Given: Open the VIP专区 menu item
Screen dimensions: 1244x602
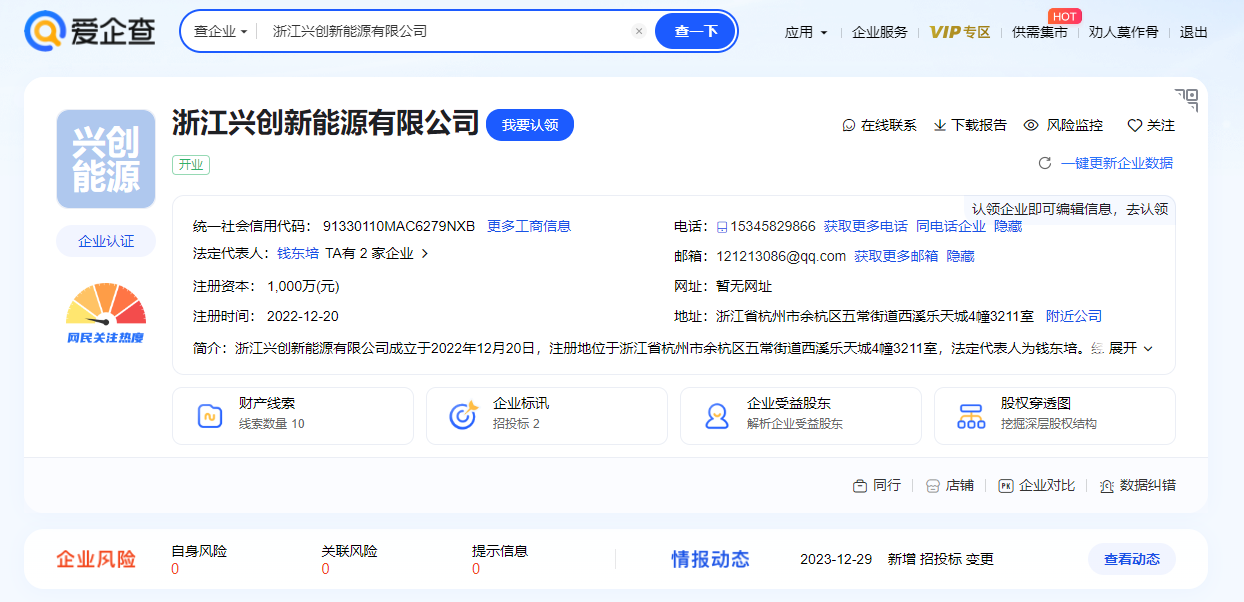Looking at the screenshot, I should click(x=960, y=32).
